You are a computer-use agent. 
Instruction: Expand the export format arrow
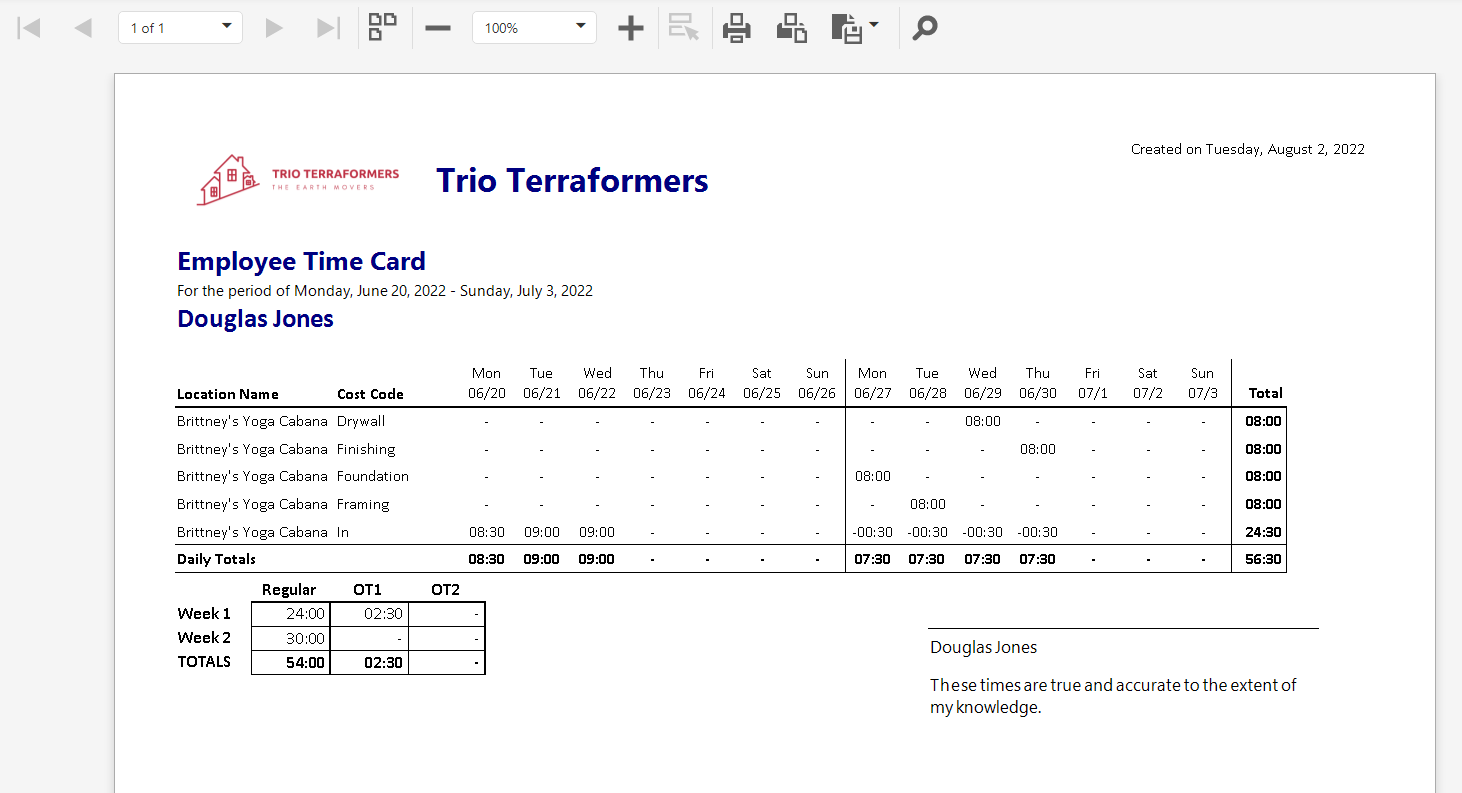click(x=874, y=25)
